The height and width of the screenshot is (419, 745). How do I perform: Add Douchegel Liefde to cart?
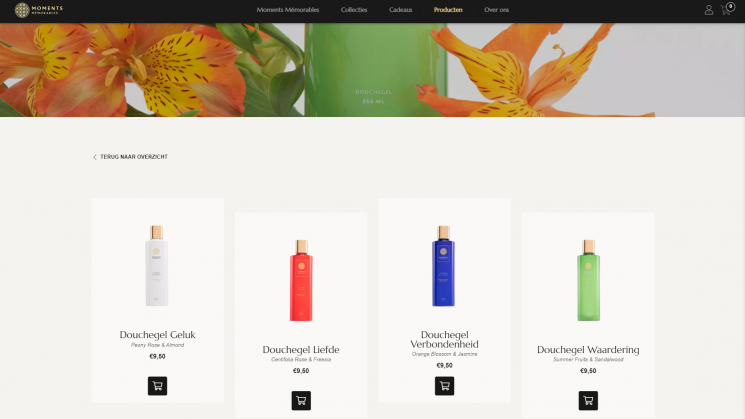[301, 400]
